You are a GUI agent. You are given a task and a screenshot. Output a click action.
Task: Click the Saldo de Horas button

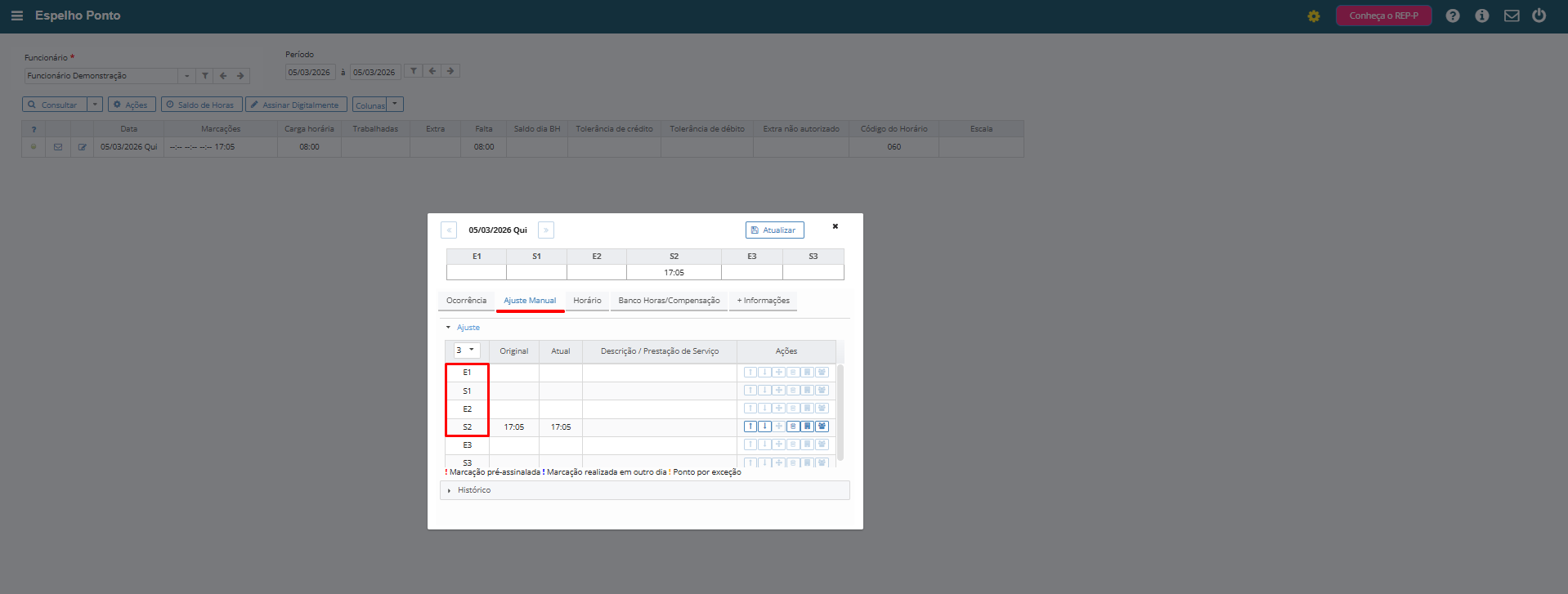pyautogui.click(x=201, y=105)
